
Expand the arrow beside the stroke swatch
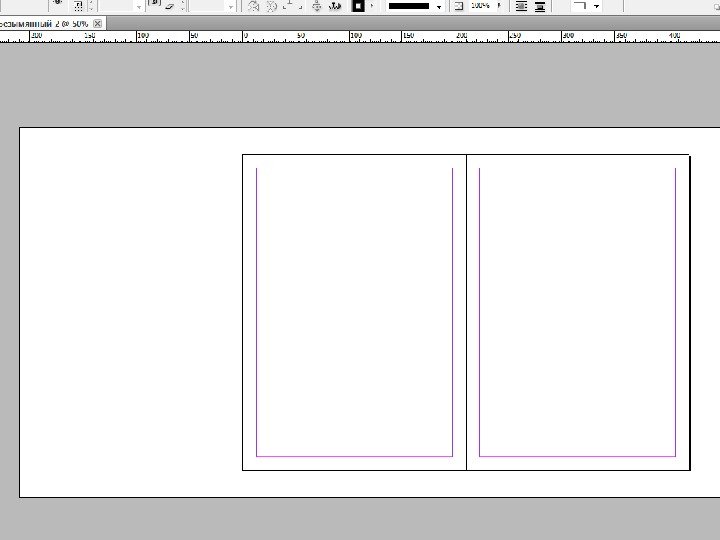pyautogui.click(x=371, y=6)
